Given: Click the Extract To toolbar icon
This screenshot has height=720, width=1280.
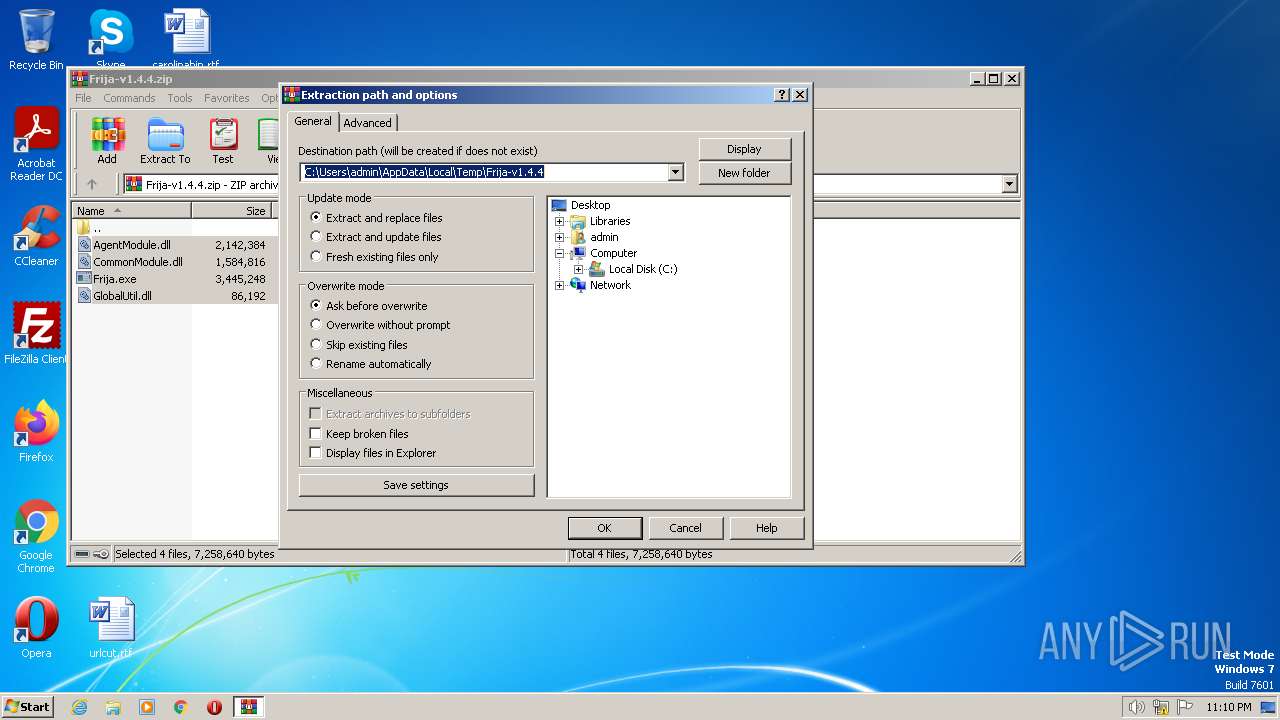Looking at the screenshot, I should click(165, 141).
